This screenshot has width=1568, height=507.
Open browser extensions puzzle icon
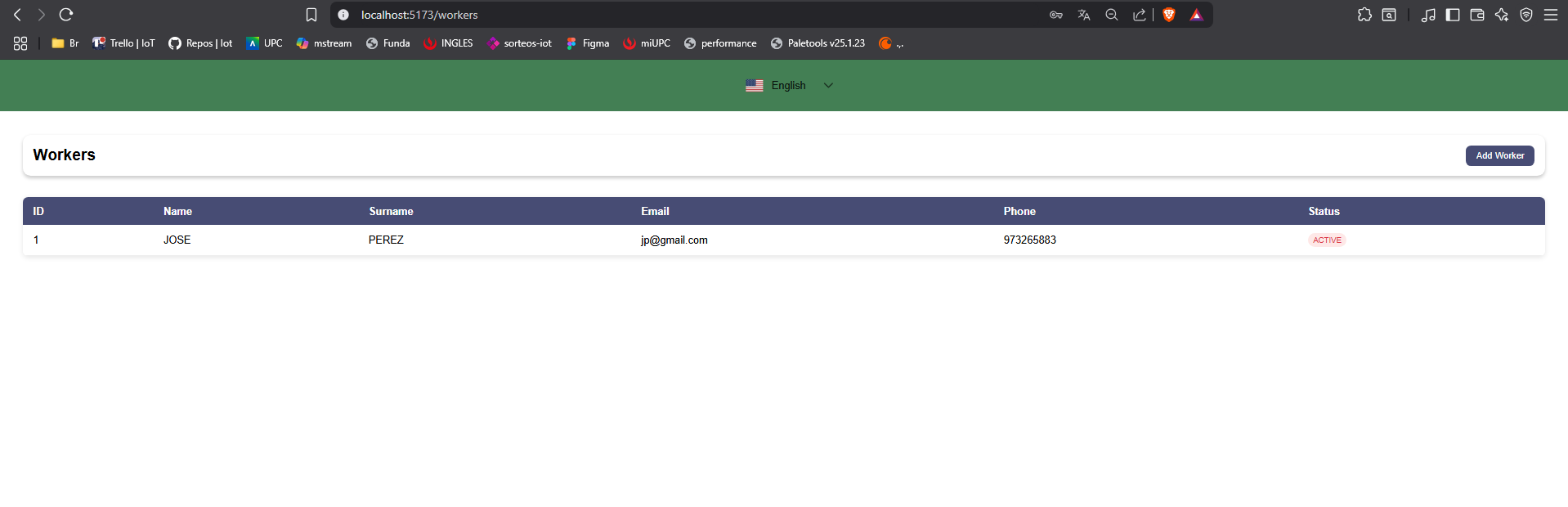pos(1364,15)
